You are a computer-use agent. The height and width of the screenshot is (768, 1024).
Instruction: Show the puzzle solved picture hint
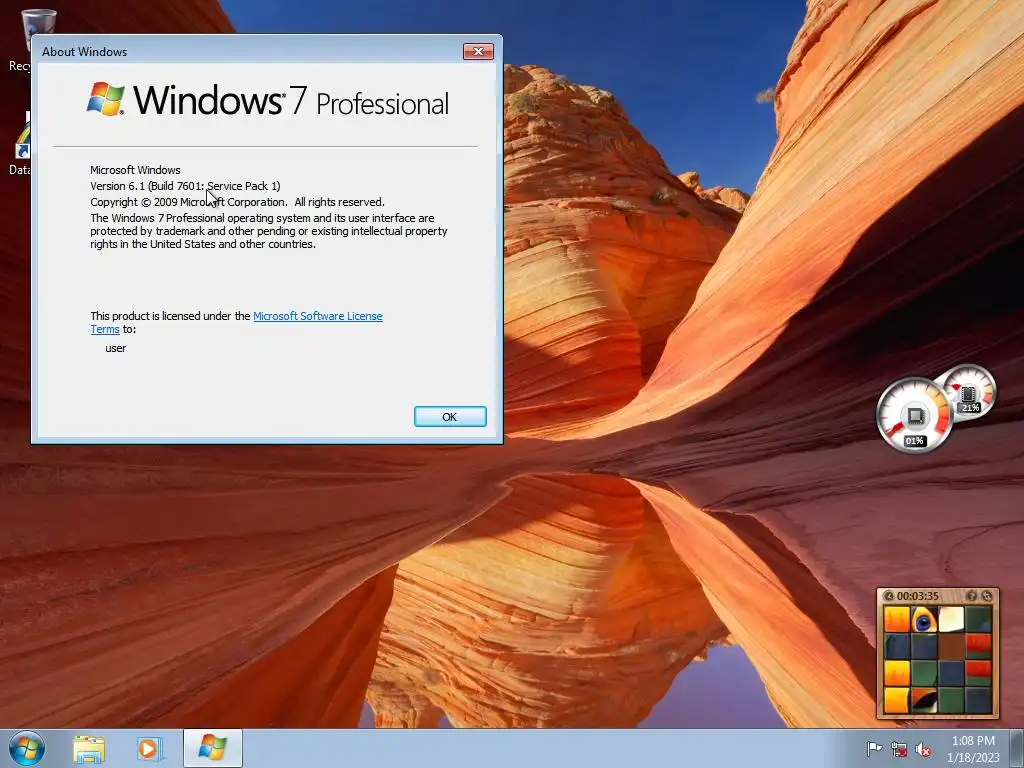coord(971,596)
